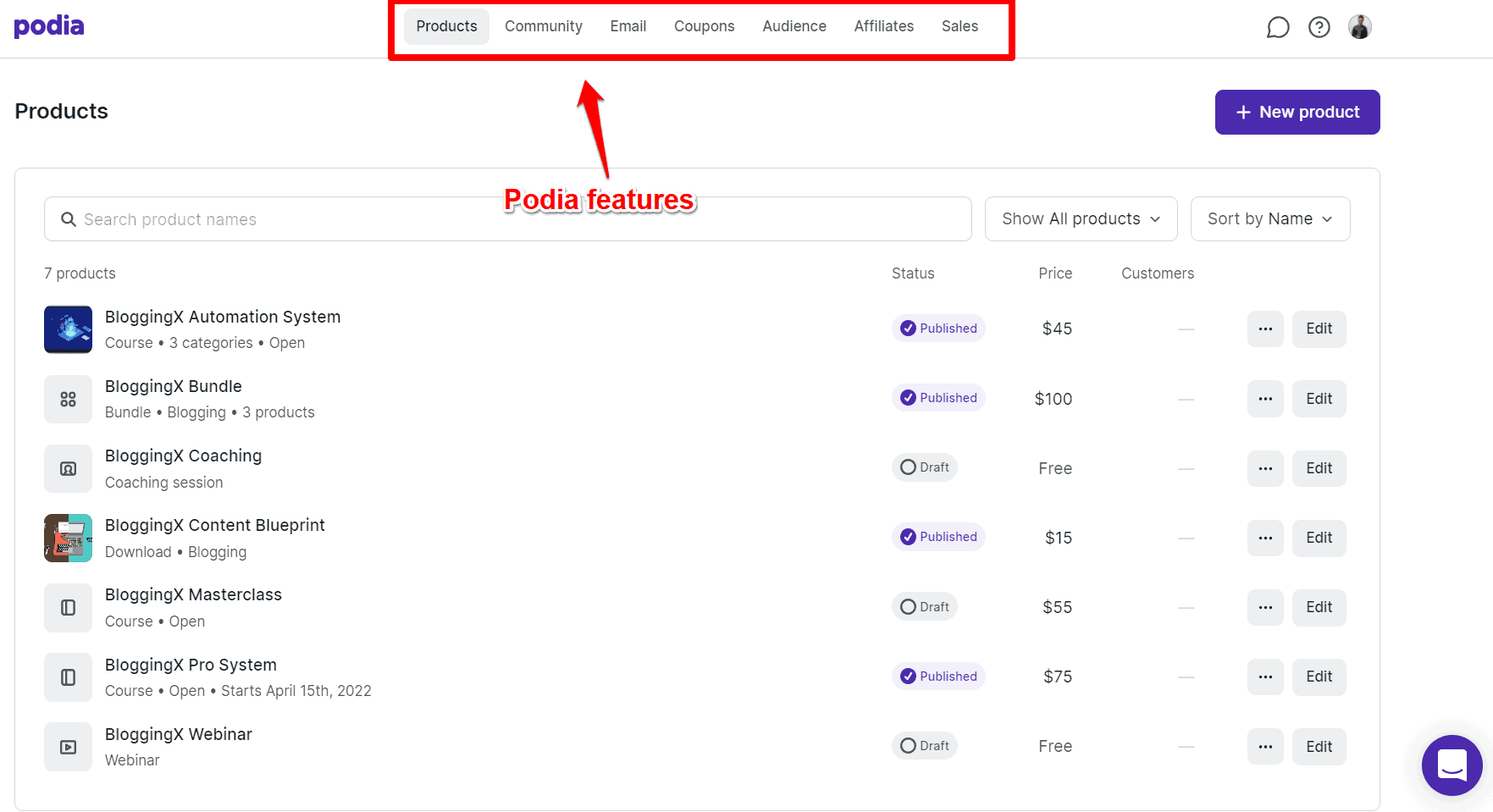This screenshot has width=1493, height=812.
Task: Click the Draft badge for BloggingX Webinar
Action: [925, 746]
